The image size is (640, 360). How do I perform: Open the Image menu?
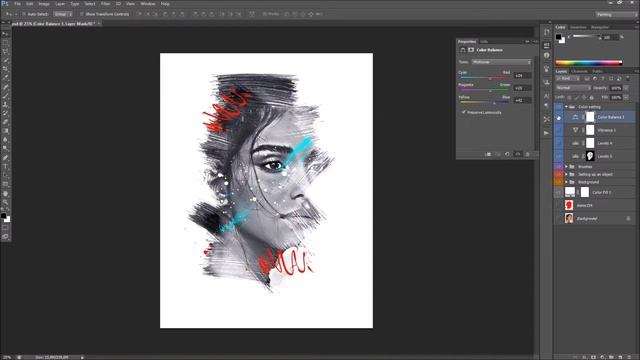(x=44, y=4)
